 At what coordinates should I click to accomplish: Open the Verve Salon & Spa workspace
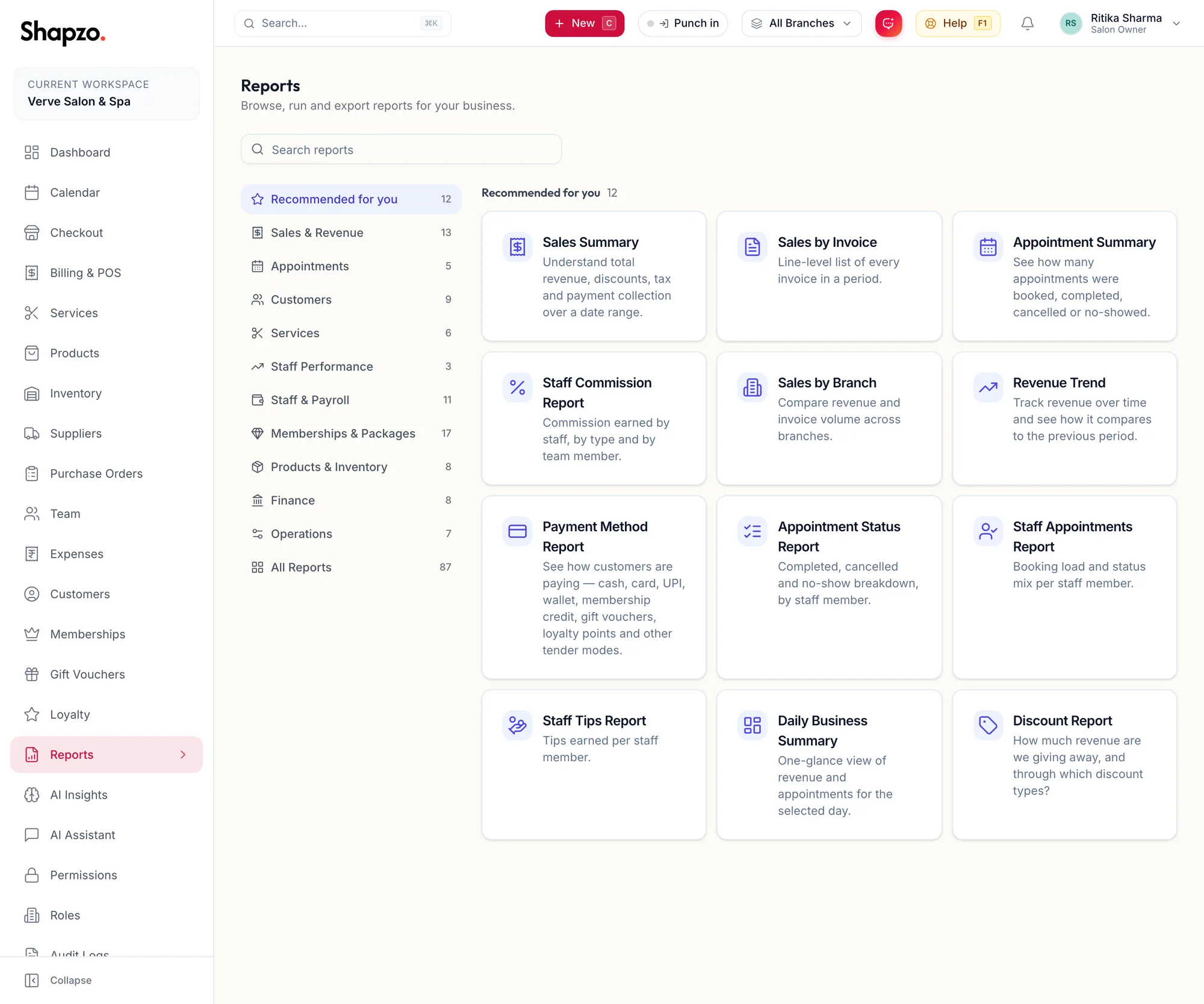click(107, 93)
